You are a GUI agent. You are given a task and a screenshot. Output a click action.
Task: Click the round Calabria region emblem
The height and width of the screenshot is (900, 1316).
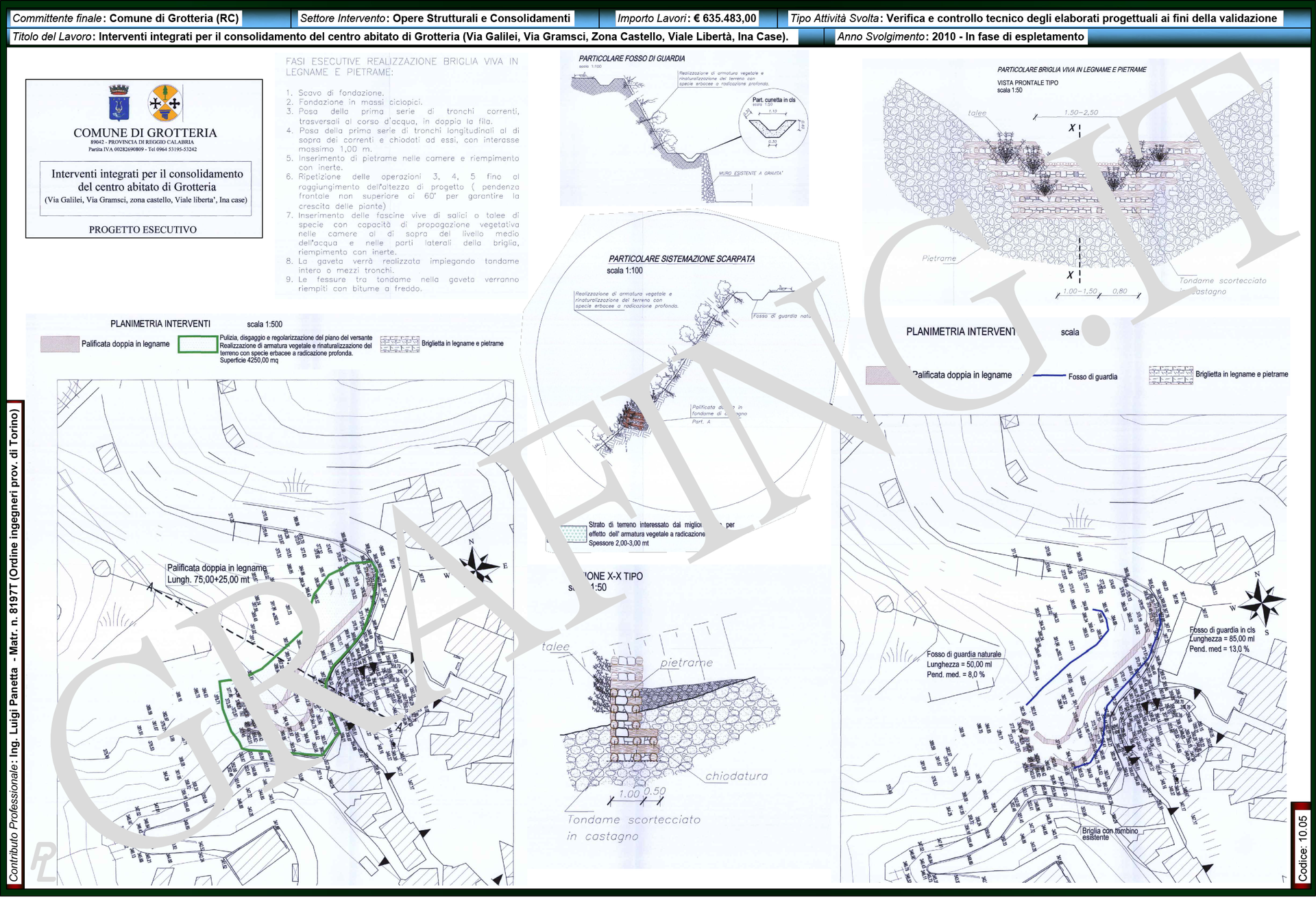[x=165, y=103]
